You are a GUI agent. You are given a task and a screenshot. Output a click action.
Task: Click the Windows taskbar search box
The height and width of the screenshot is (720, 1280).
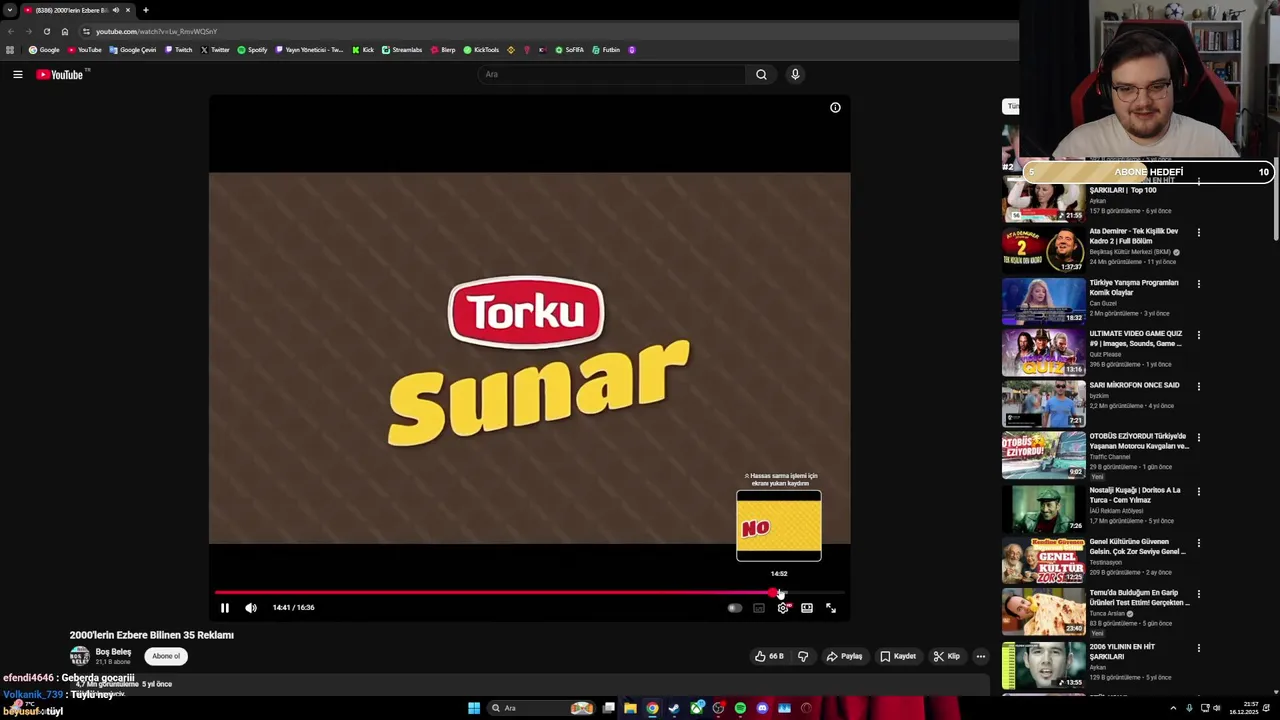[541, 708]
